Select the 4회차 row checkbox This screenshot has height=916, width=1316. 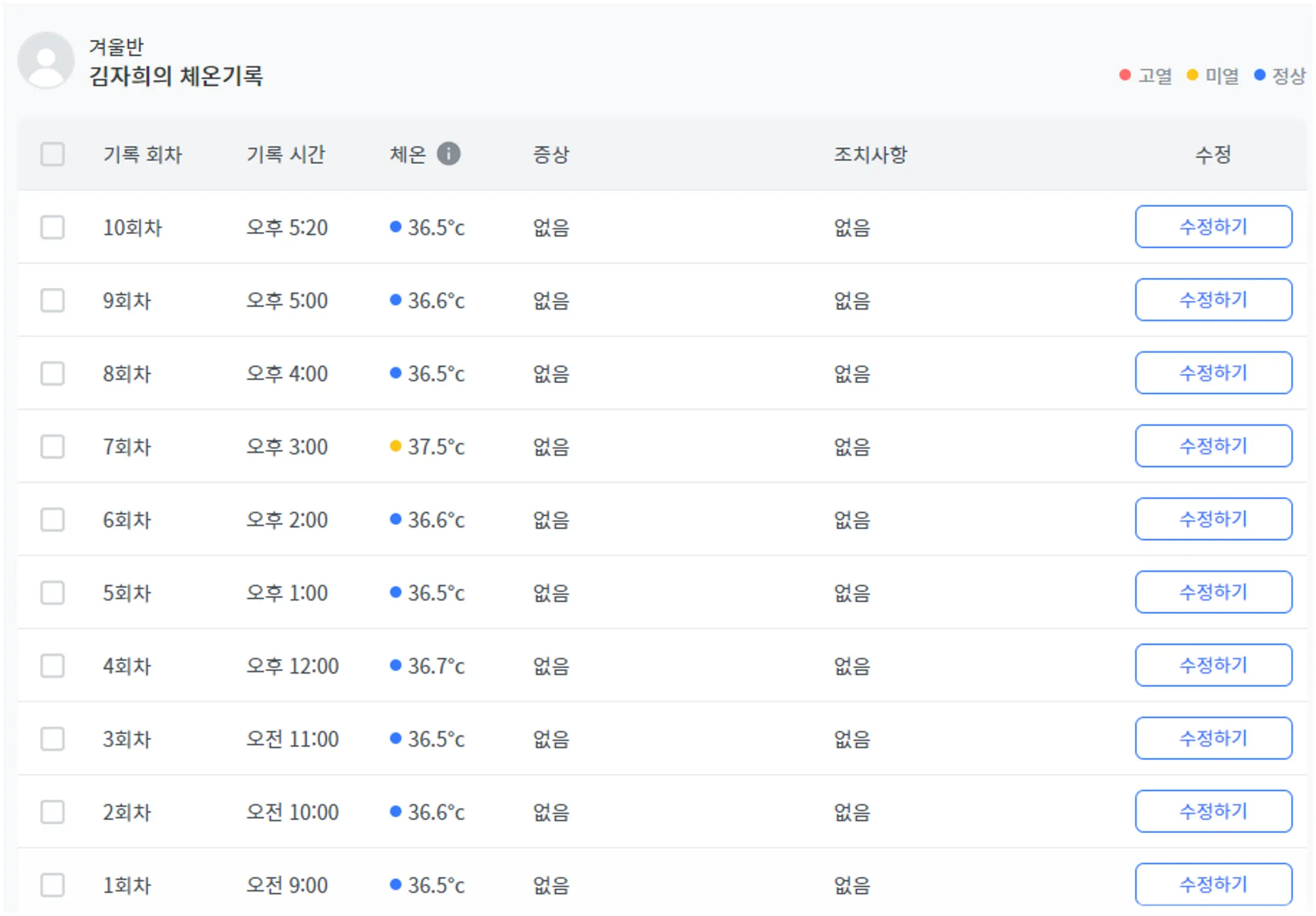pyautogui.click(x=52, y=665)
